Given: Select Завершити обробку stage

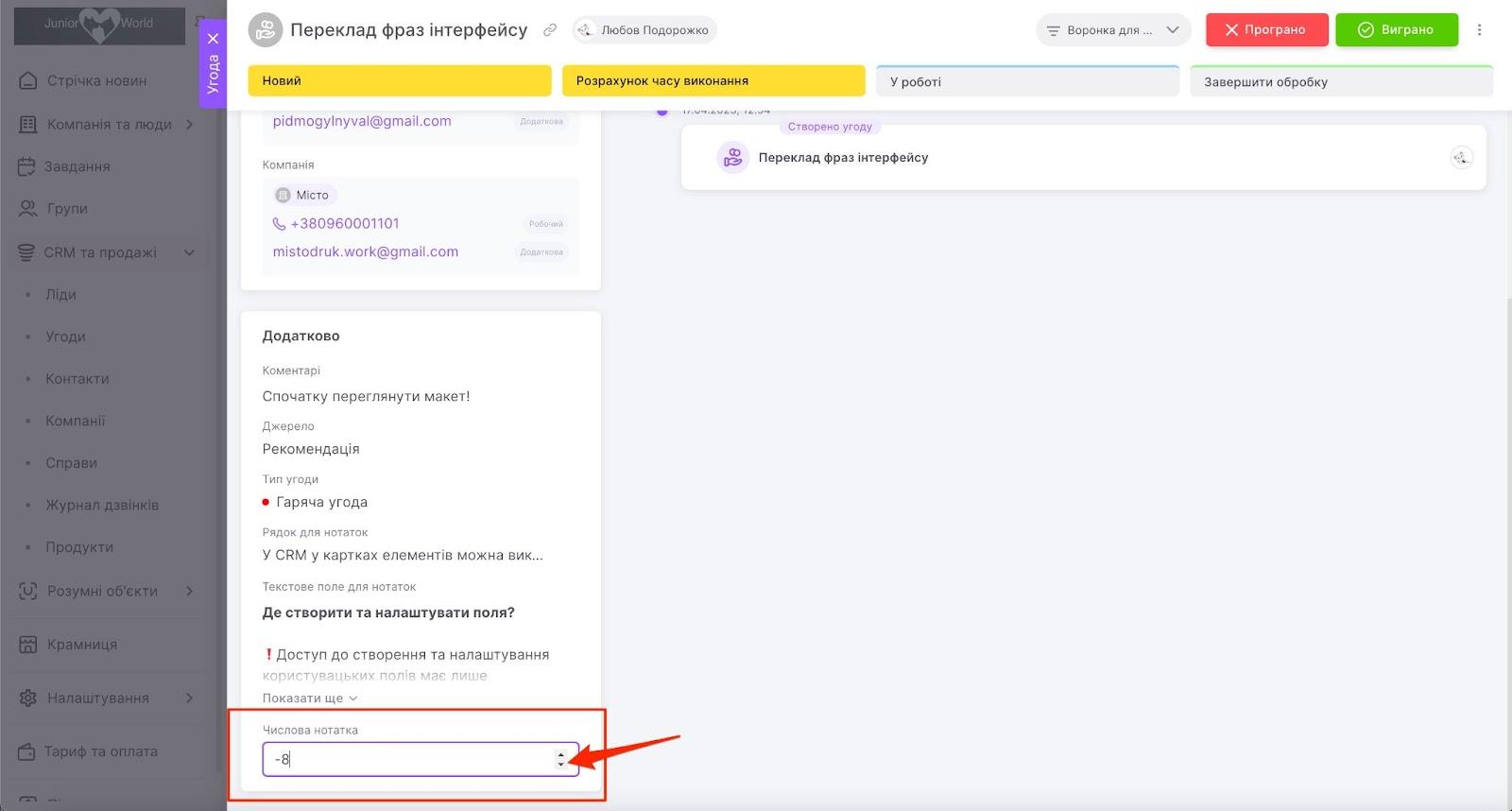Looking at the screenshot, I should tap(1341, 81).
